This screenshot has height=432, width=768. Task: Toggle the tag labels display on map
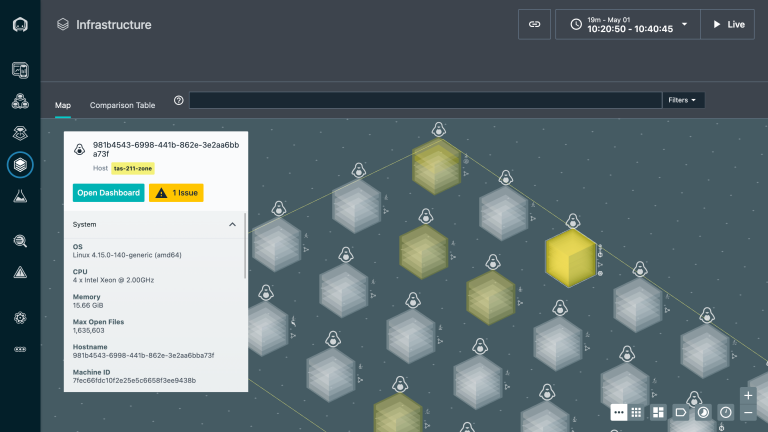click(x=681, y=412)
